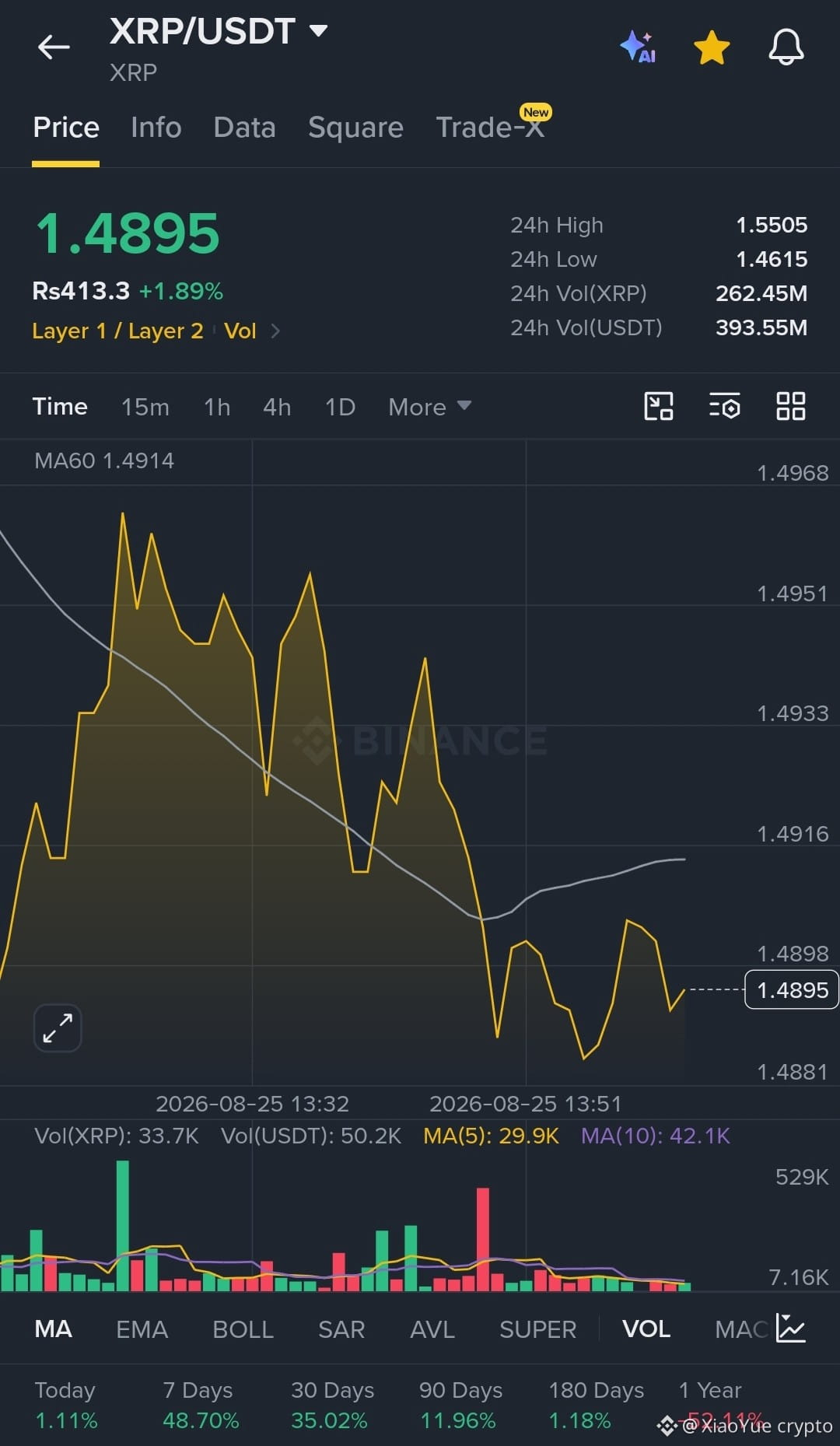
Task: Tap the 24h Vol(XRP) value 262.45M
Action: tap(761, 294)
